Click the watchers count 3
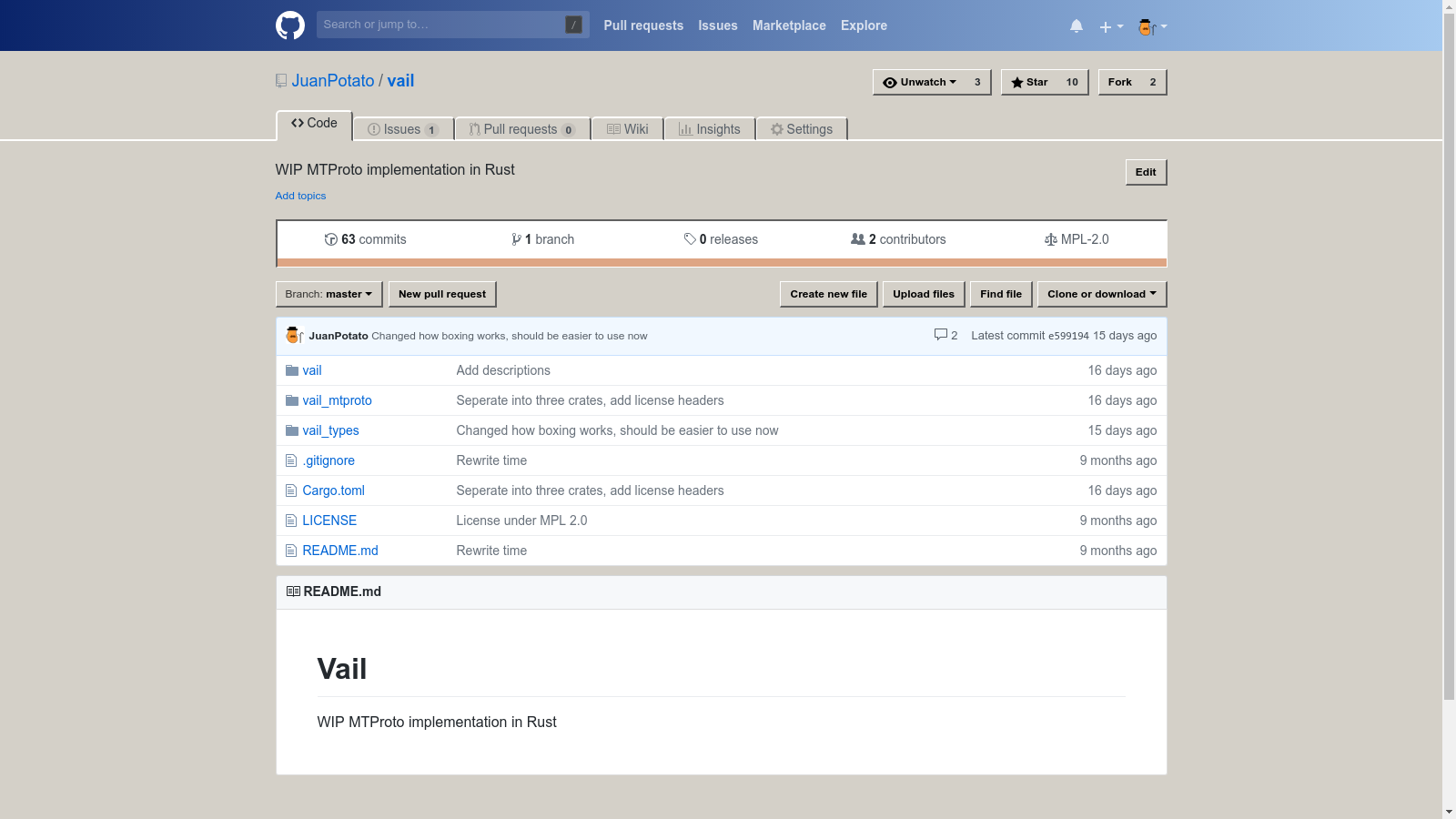The image size is (1456, 819). 977,82
